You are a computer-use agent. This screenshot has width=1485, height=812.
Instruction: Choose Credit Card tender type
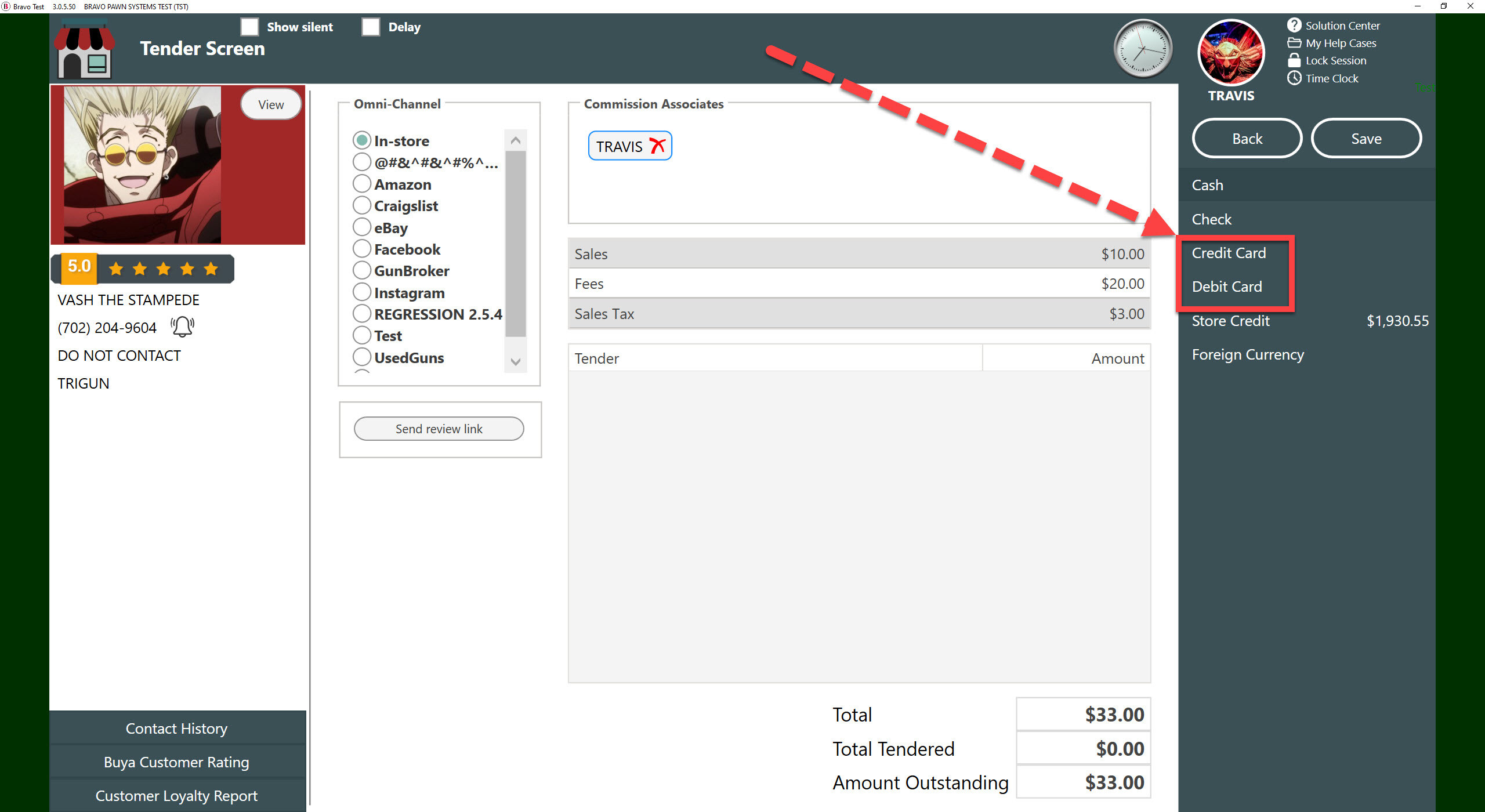[x=1306, y=253]
